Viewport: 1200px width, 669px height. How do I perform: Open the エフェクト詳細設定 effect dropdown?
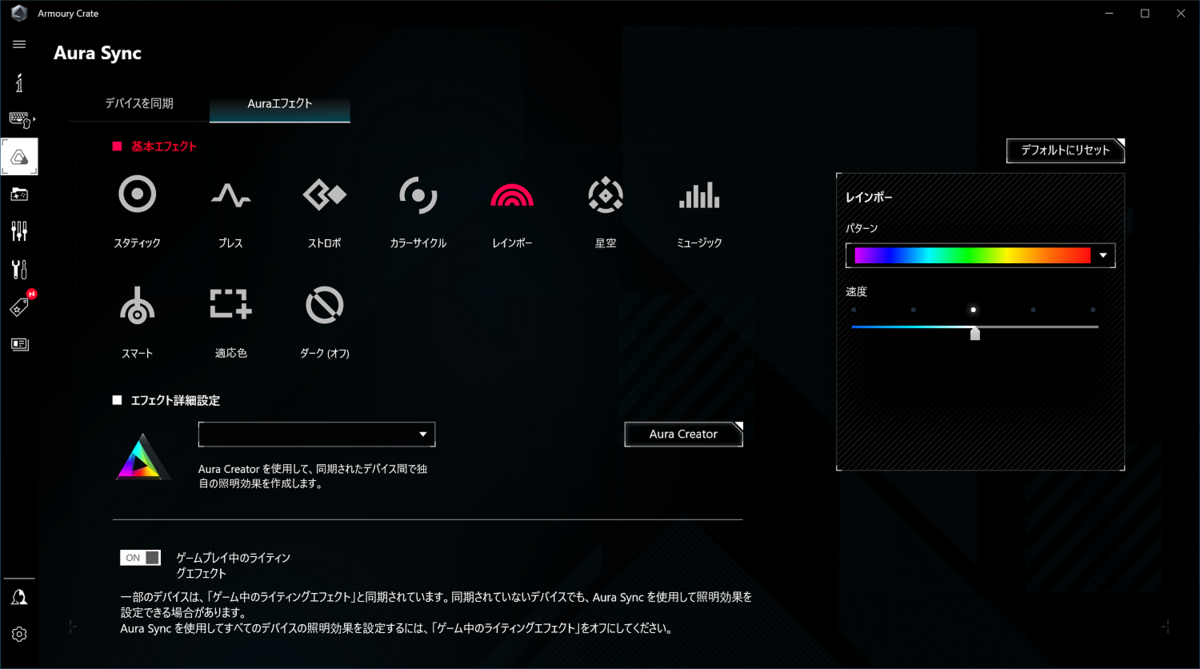(317, 434)
